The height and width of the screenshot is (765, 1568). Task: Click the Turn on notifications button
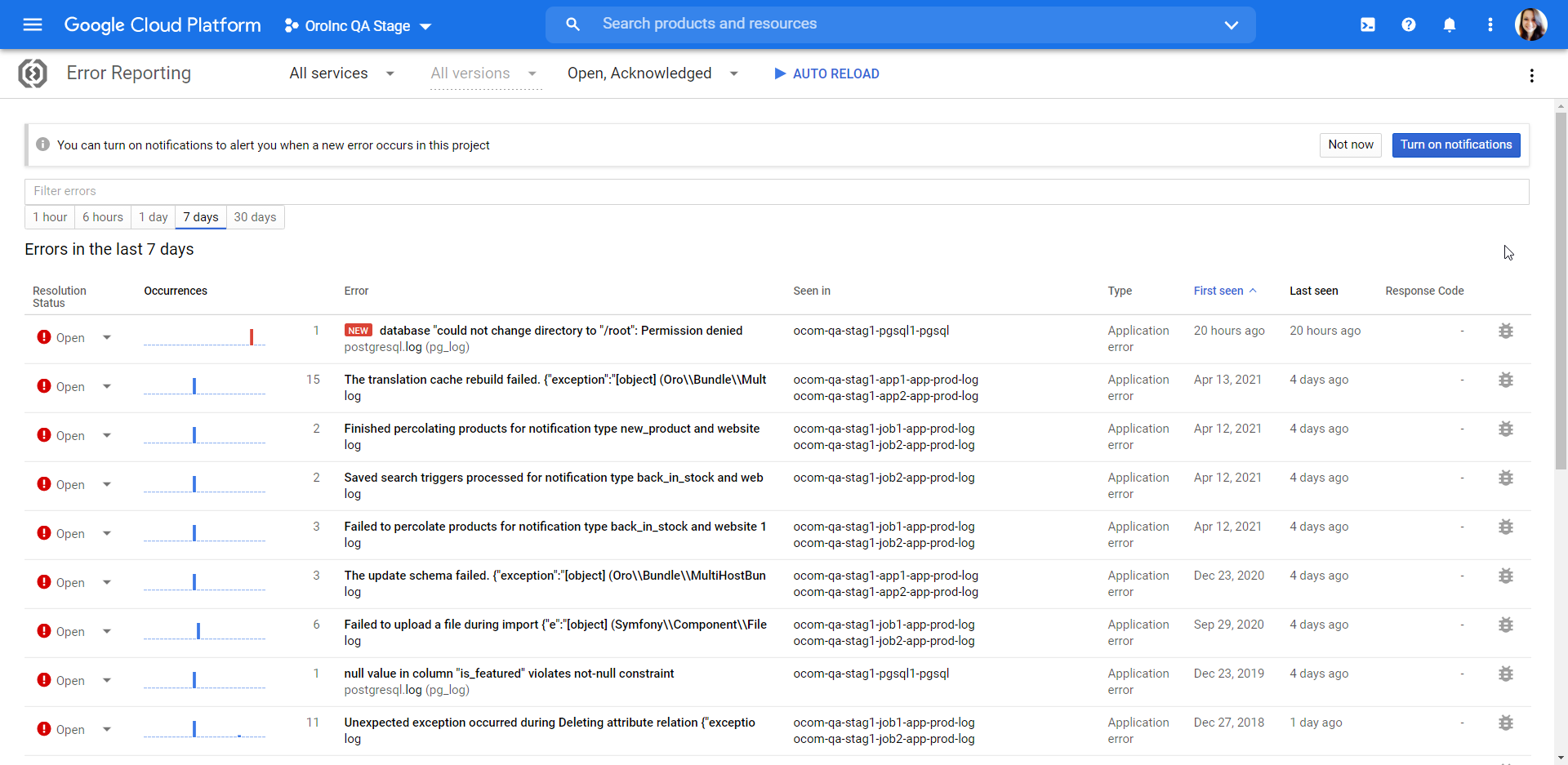1455,145
